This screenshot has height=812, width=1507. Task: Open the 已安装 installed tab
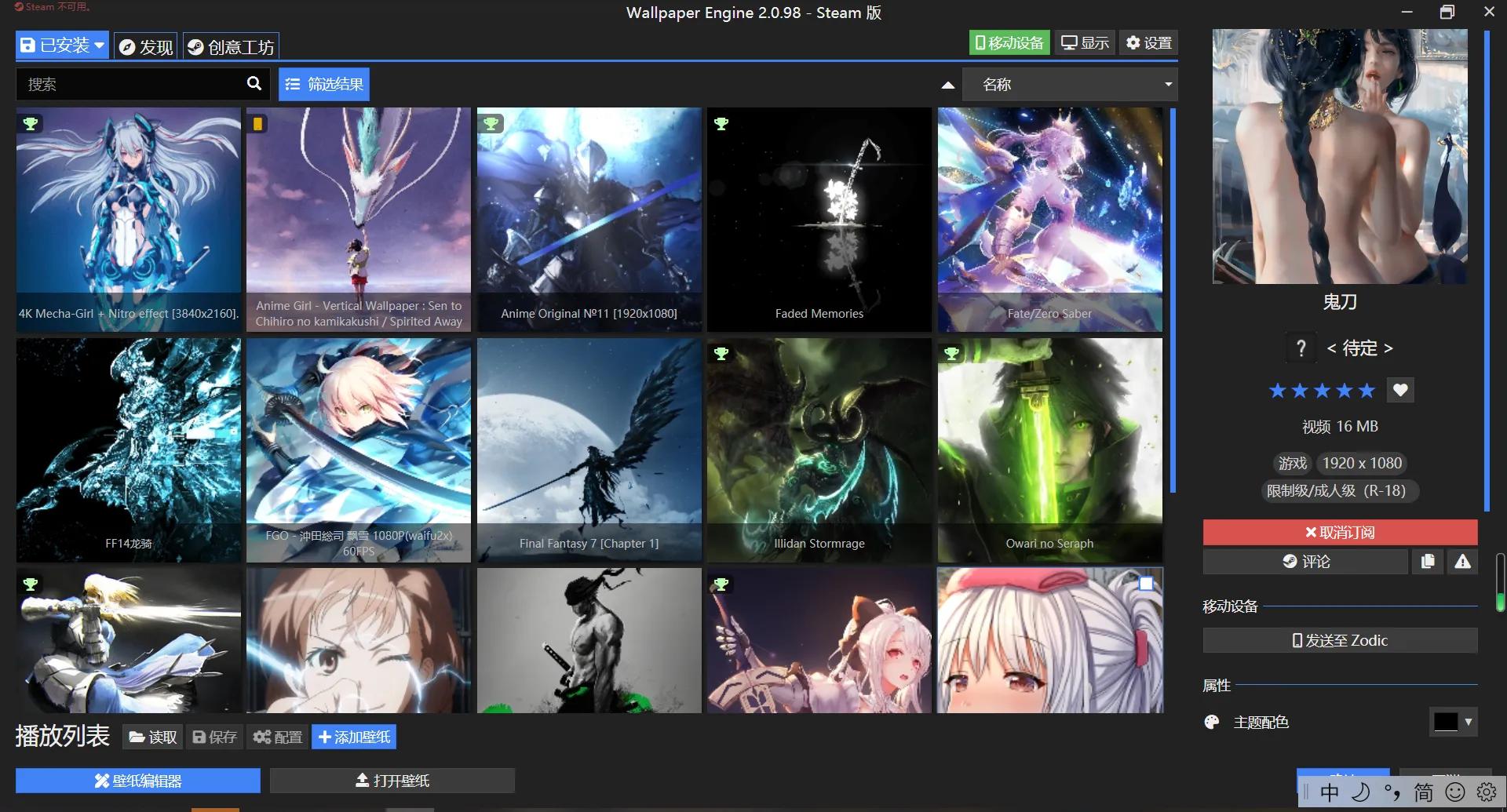pos(62,46)
